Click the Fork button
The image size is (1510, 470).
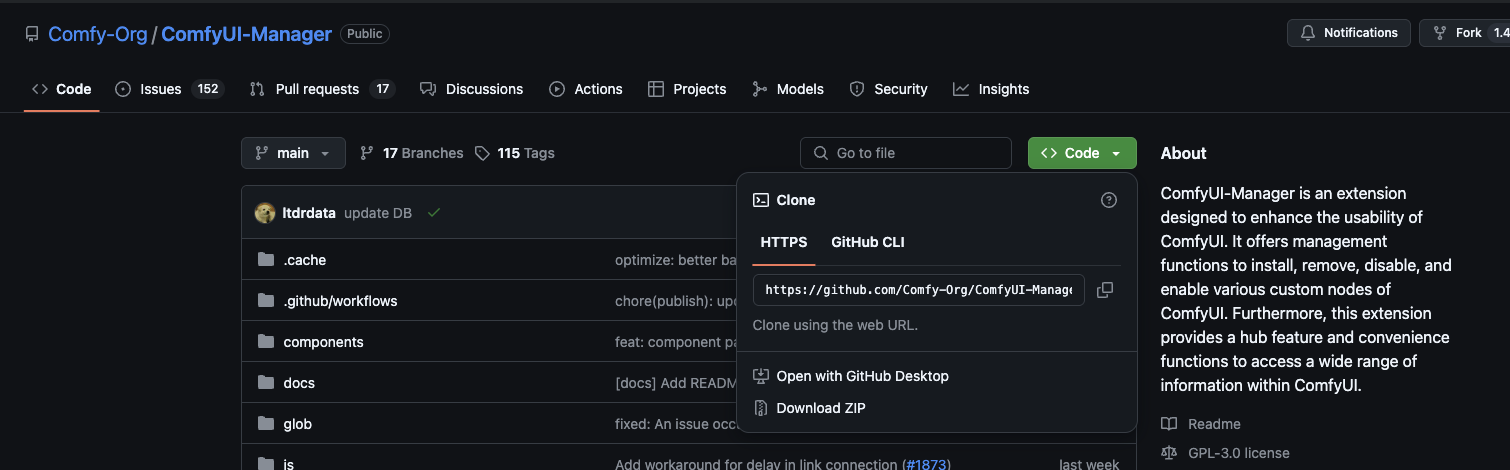(x=1466, y=33)
